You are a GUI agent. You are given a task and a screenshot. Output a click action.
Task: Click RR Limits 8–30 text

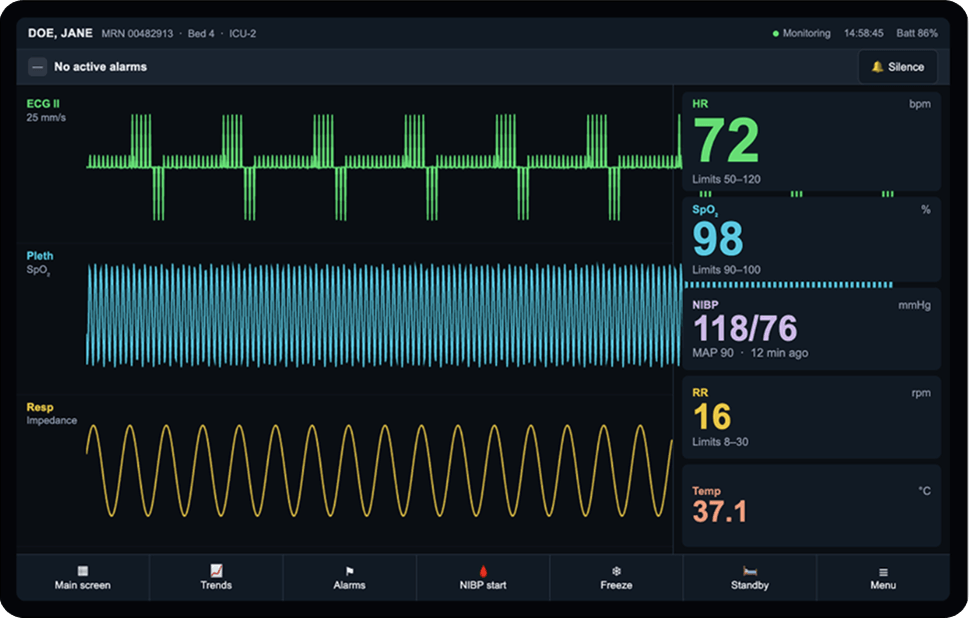pos(720,442)
